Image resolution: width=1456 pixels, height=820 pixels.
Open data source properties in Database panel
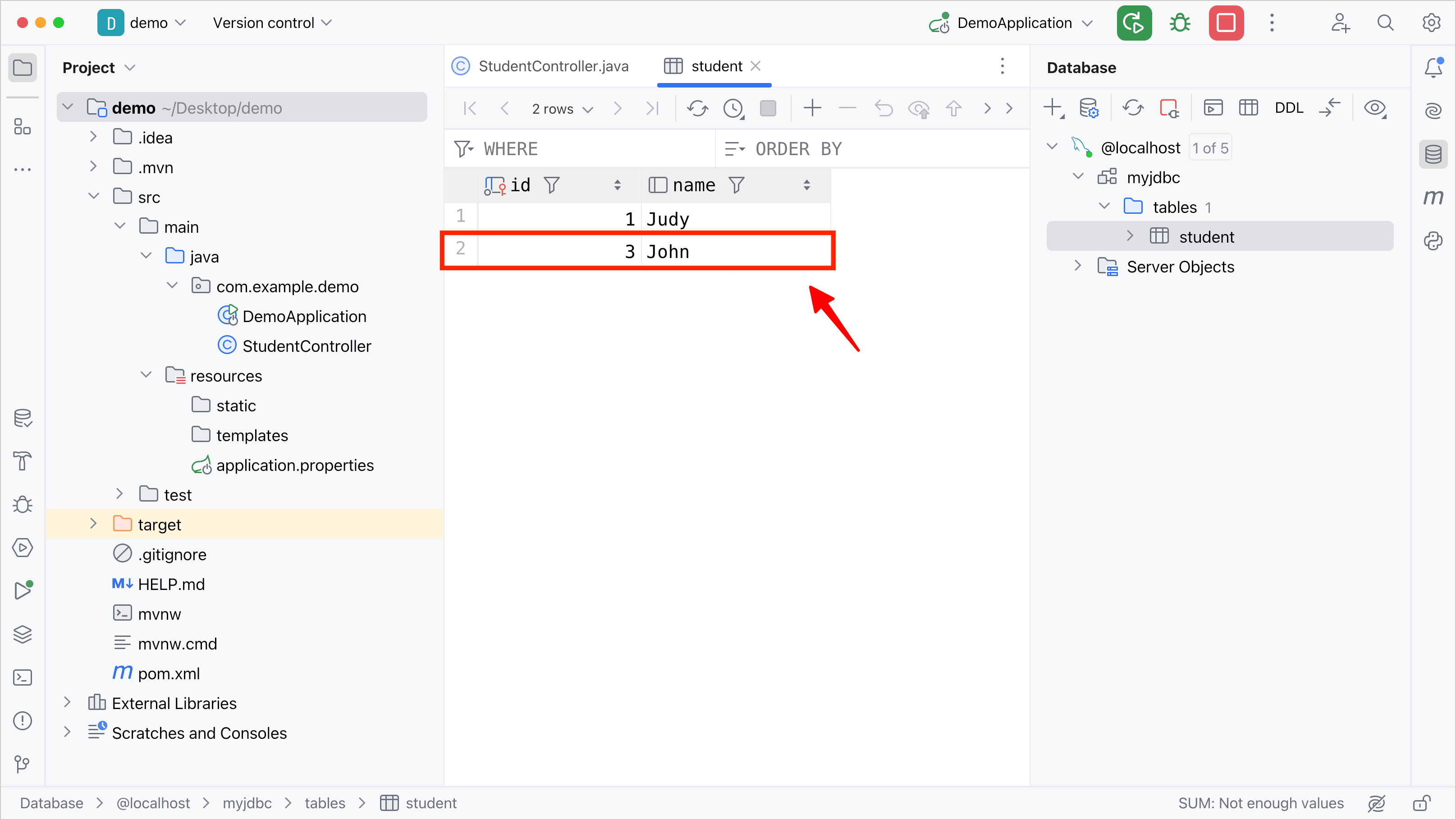(1088, 107)
